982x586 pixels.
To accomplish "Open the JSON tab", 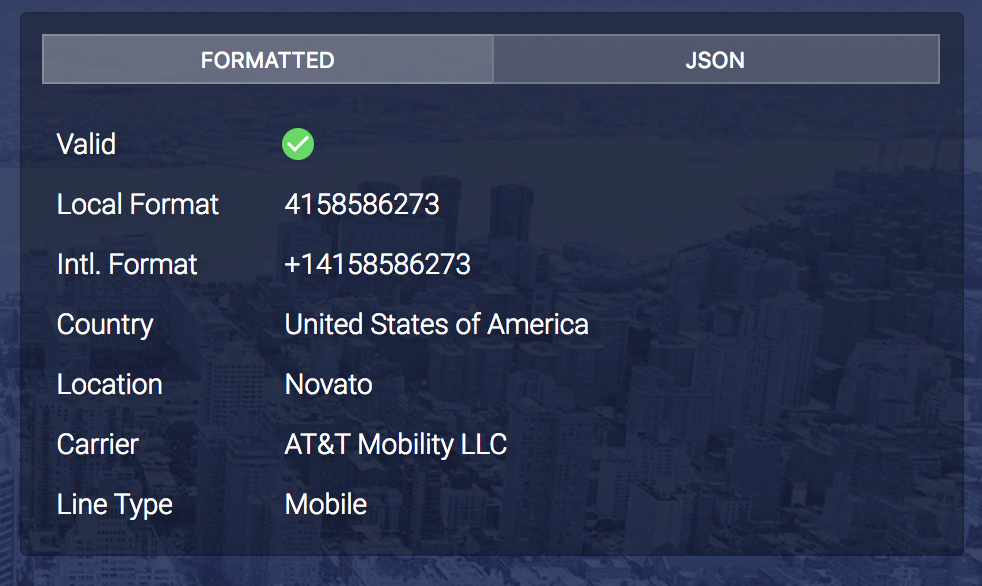I will pos(715,60).
